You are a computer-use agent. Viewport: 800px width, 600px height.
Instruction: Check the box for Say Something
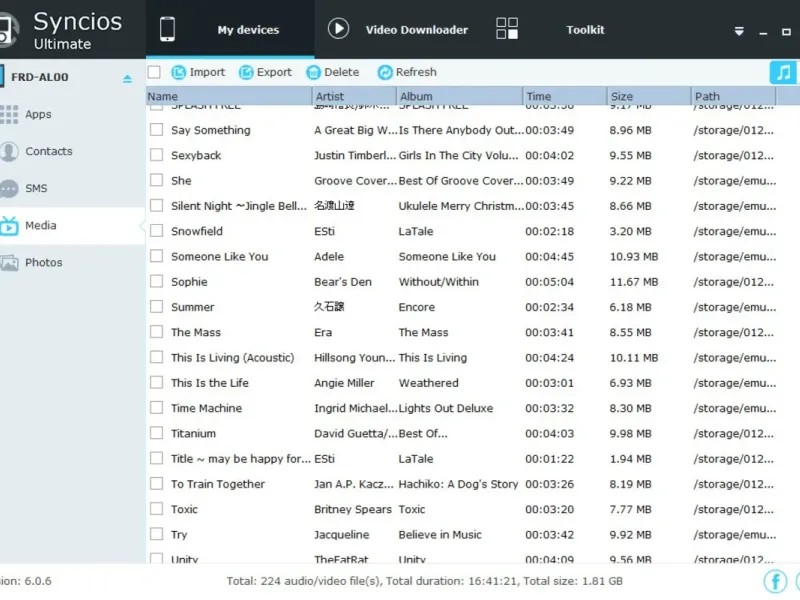tap(157, 130)
